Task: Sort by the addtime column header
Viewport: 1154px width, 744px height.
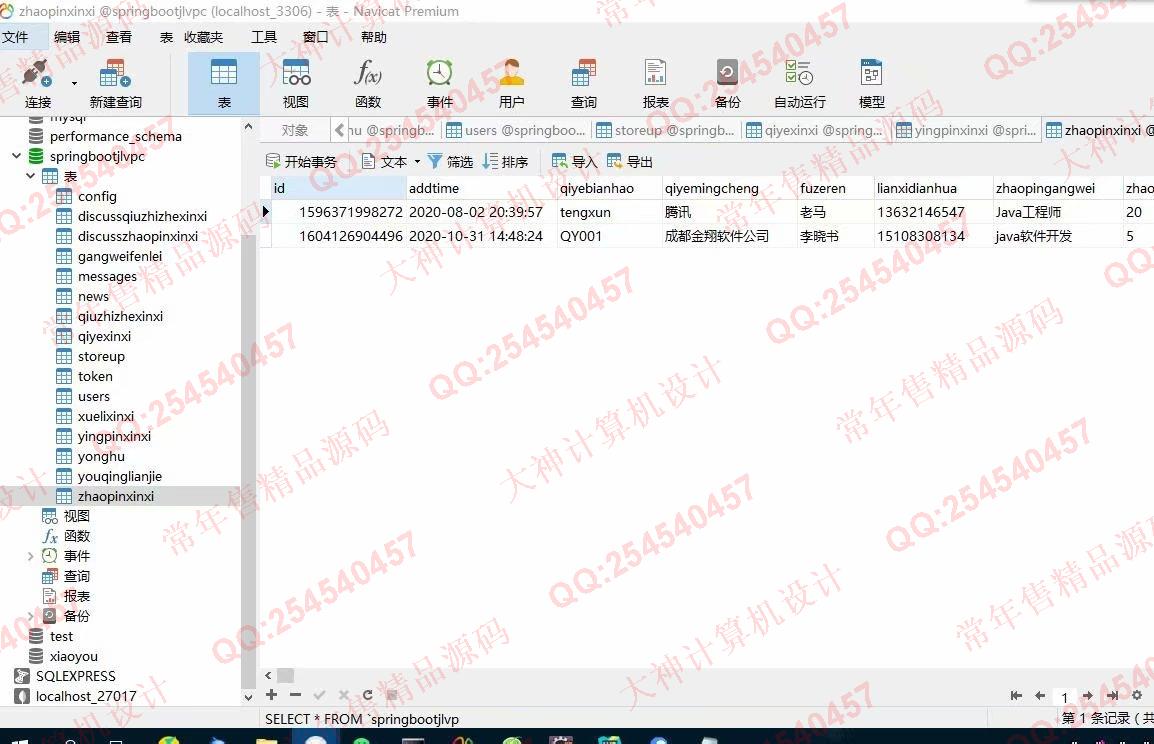Action: pos(481,188)
